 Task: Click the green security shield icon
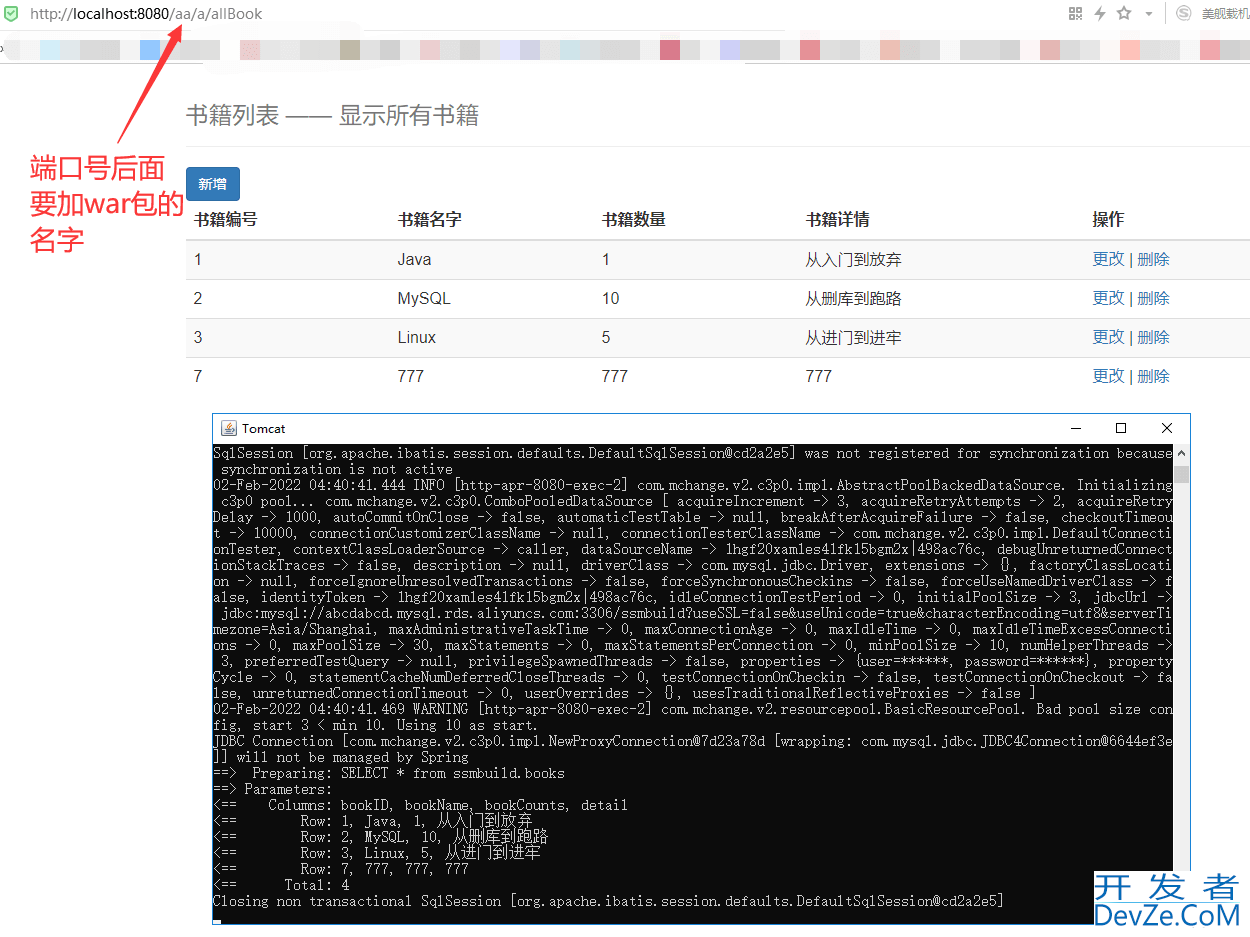(x=10, y=13)
